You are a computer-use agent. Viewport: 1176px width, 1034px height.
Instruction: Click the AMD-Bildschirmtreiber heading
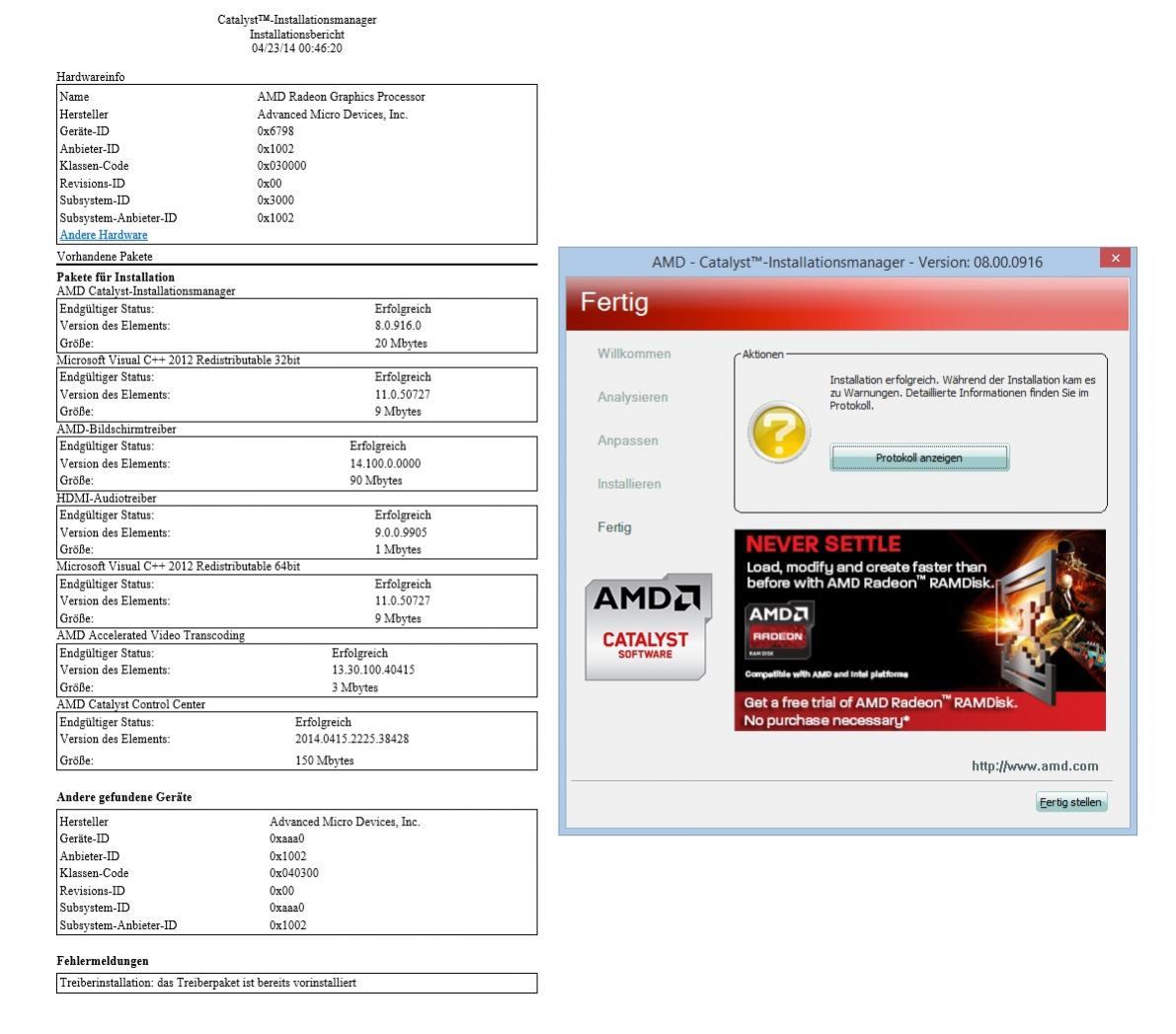(117, 430)
